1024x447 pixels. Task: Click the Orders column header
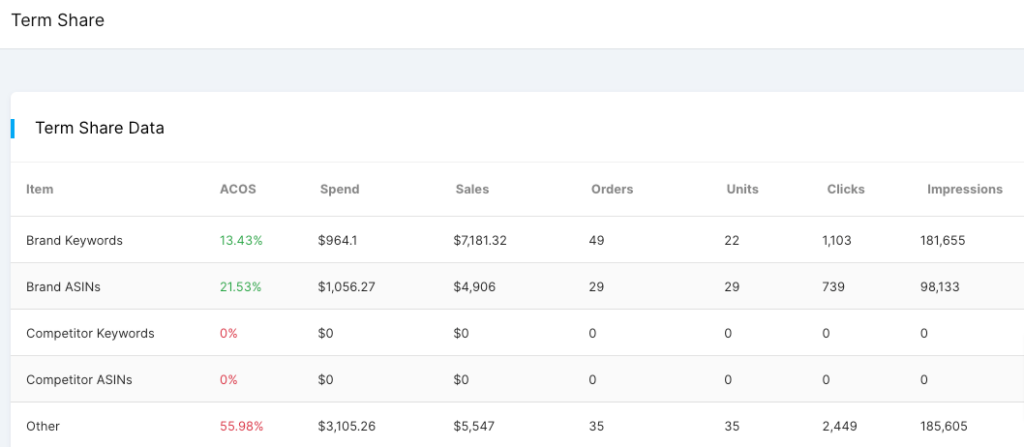612,189
